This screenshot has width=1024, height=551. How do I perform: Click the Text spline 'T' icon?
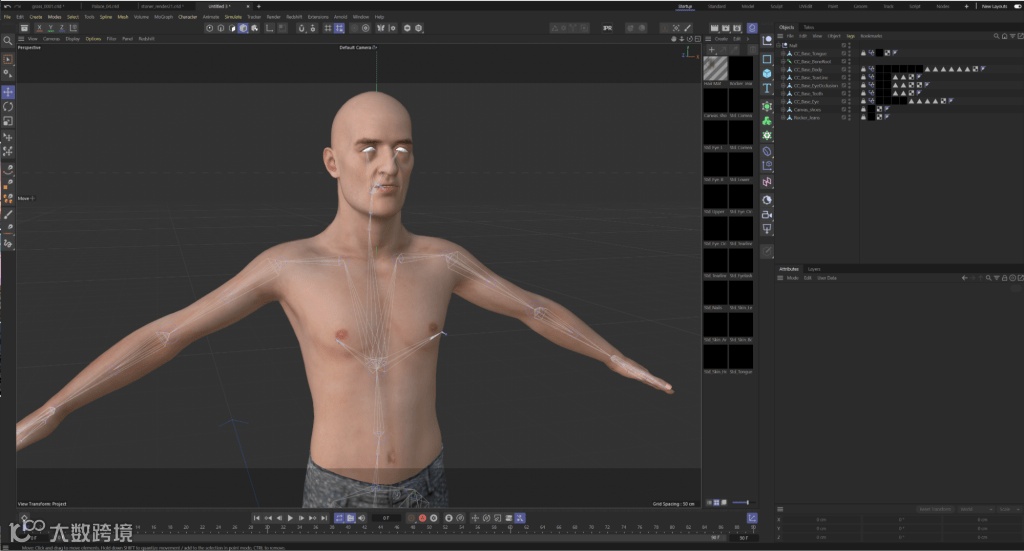pyautogui.click(x=767, y=88)
